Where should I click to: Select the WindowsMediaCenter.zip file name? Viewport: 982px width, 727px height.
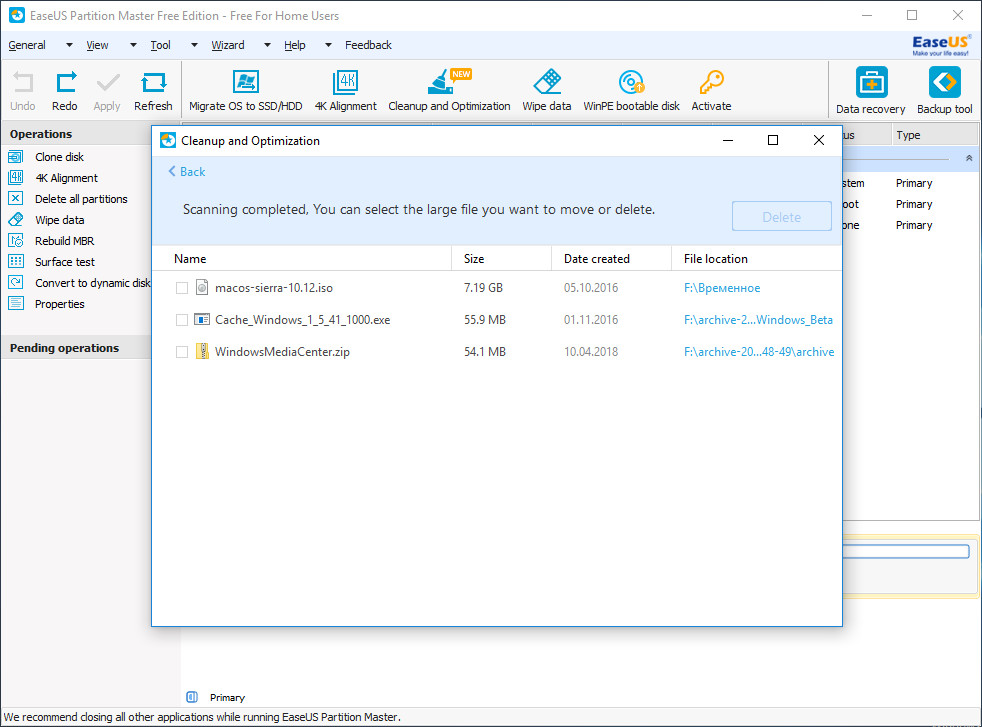pyautogui.click(x=282, y=352)
